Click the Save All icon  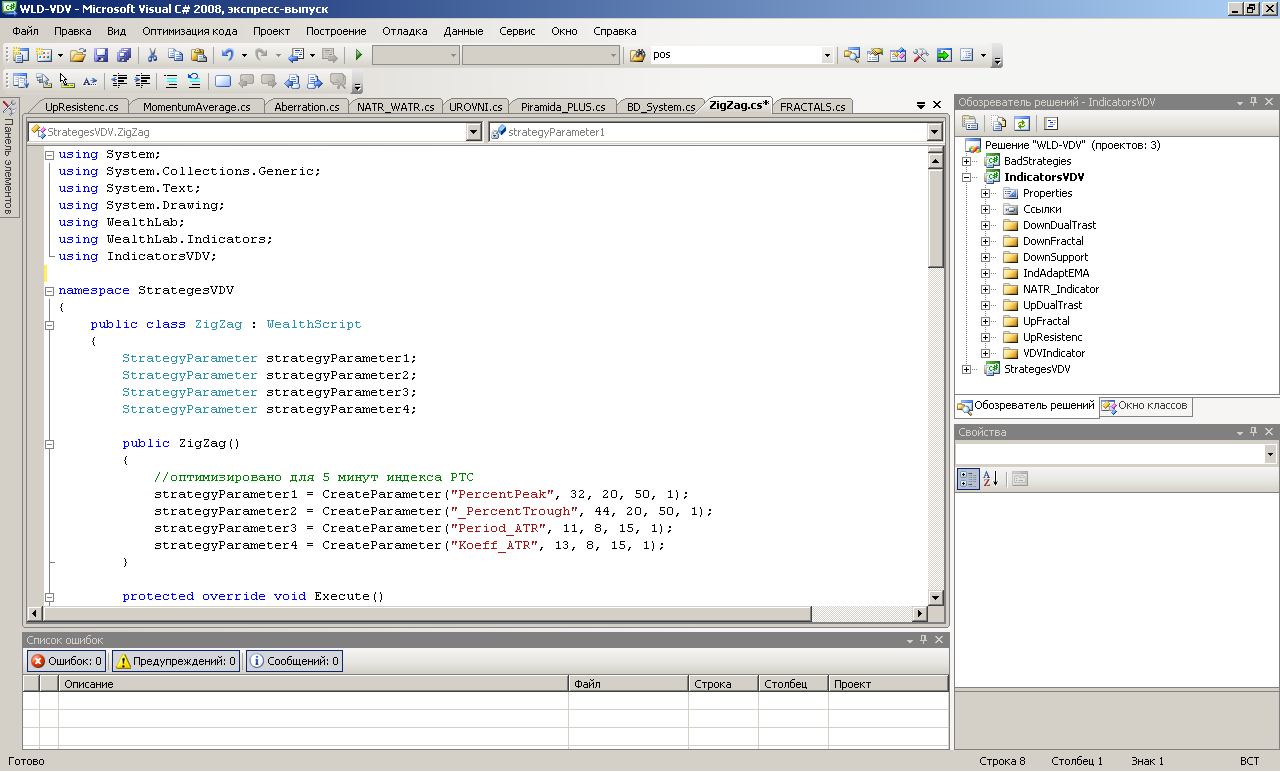pyautogui.click(x=123, y=55)
